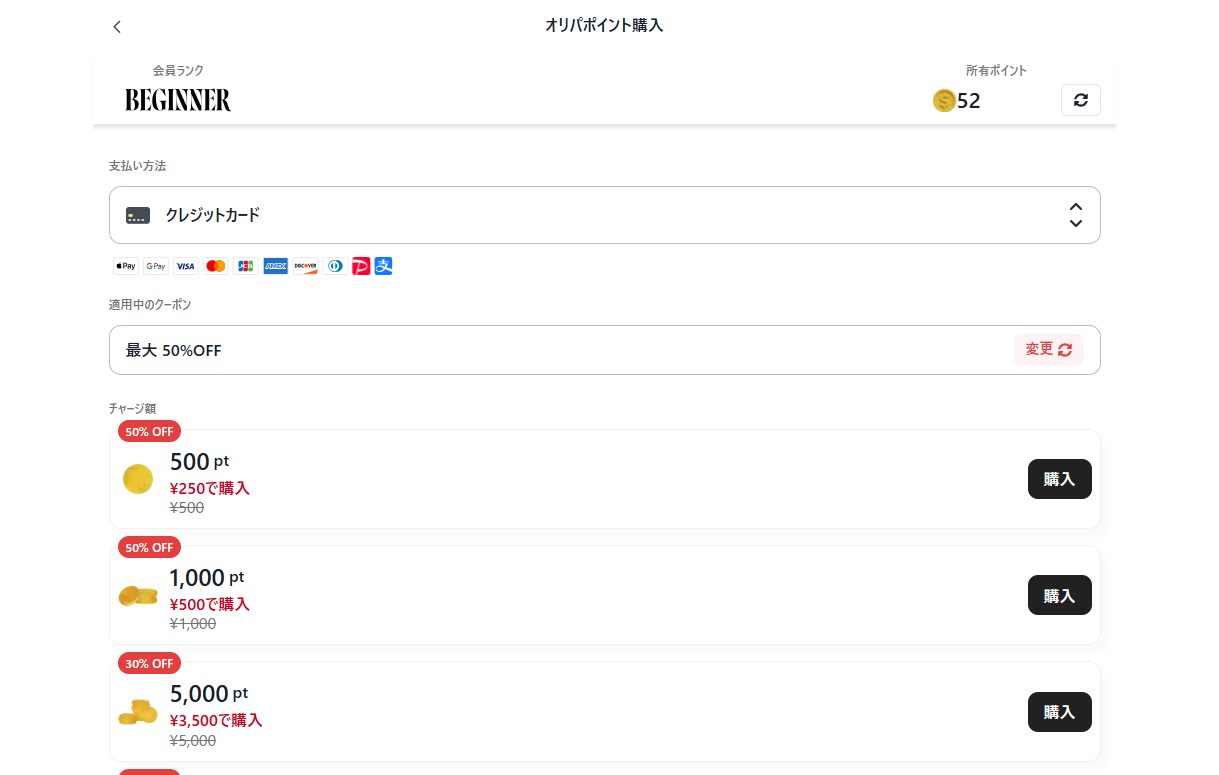The image size is (1219, 775).
Task: Click the Mastercard icon
Action: click(x=215, y=266)
